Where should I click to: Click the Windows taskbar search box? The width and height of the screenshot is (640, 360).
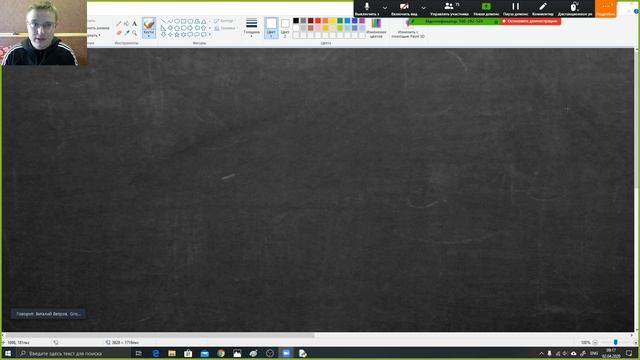(x=73, y=353)
